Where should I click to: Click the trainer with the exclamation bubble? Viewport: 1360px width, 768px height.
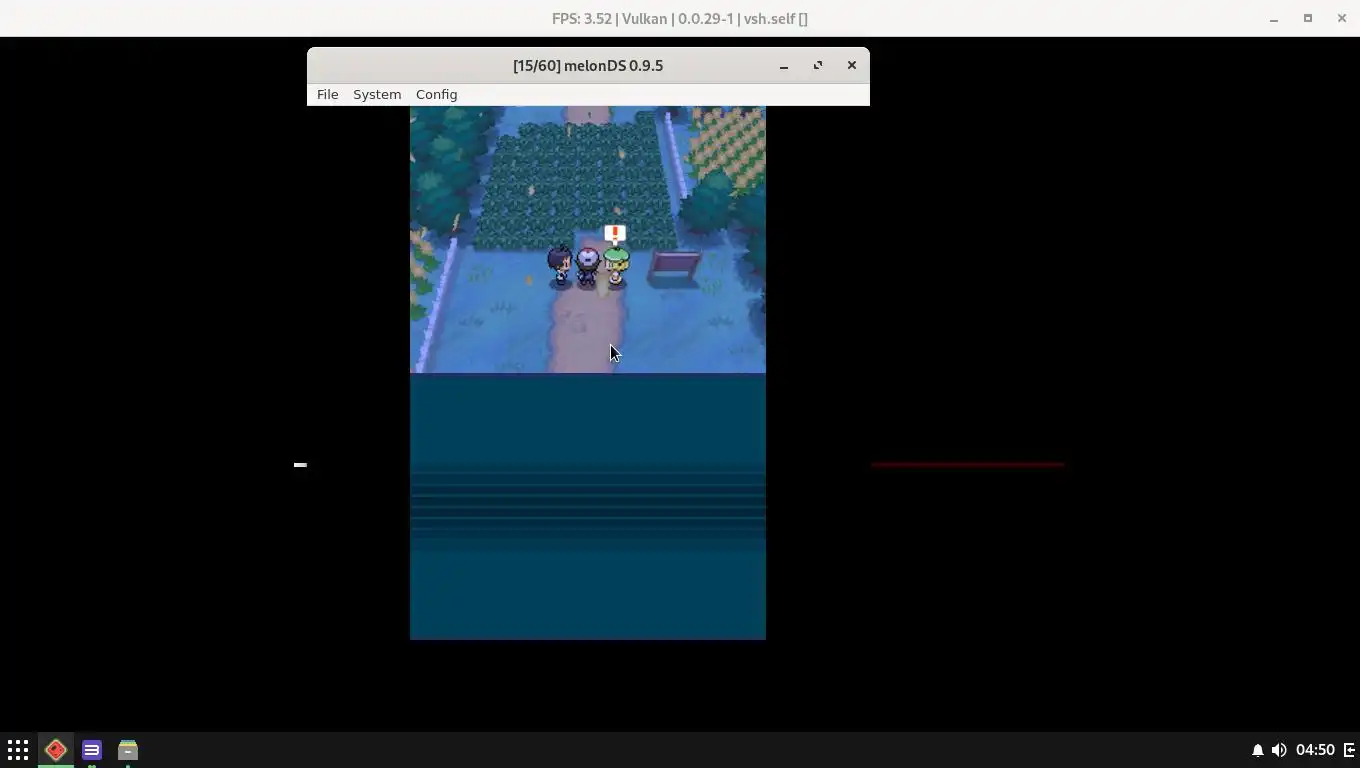pos(616,267)
